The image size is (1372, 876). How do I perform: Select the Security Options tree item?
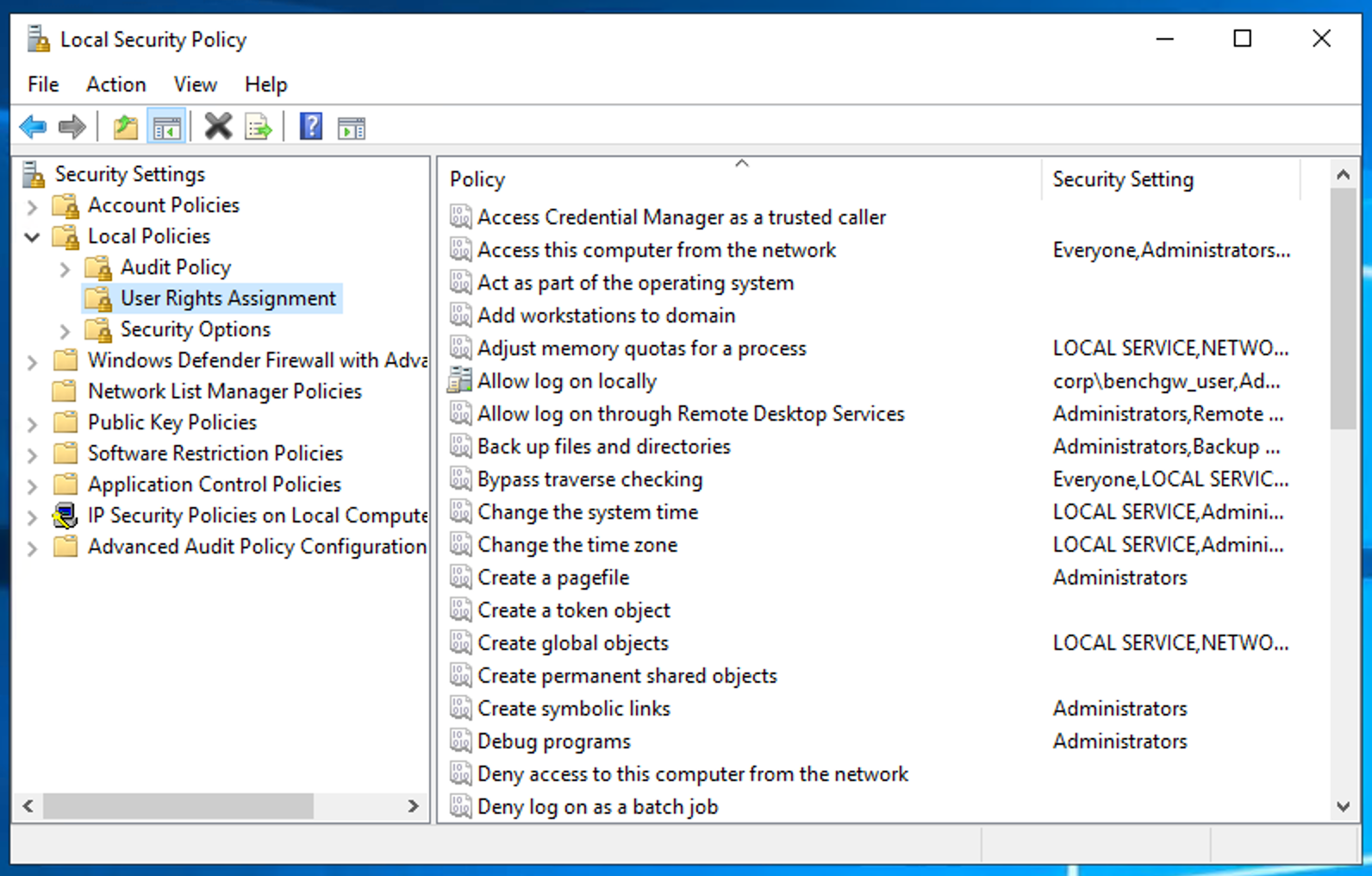195,329
